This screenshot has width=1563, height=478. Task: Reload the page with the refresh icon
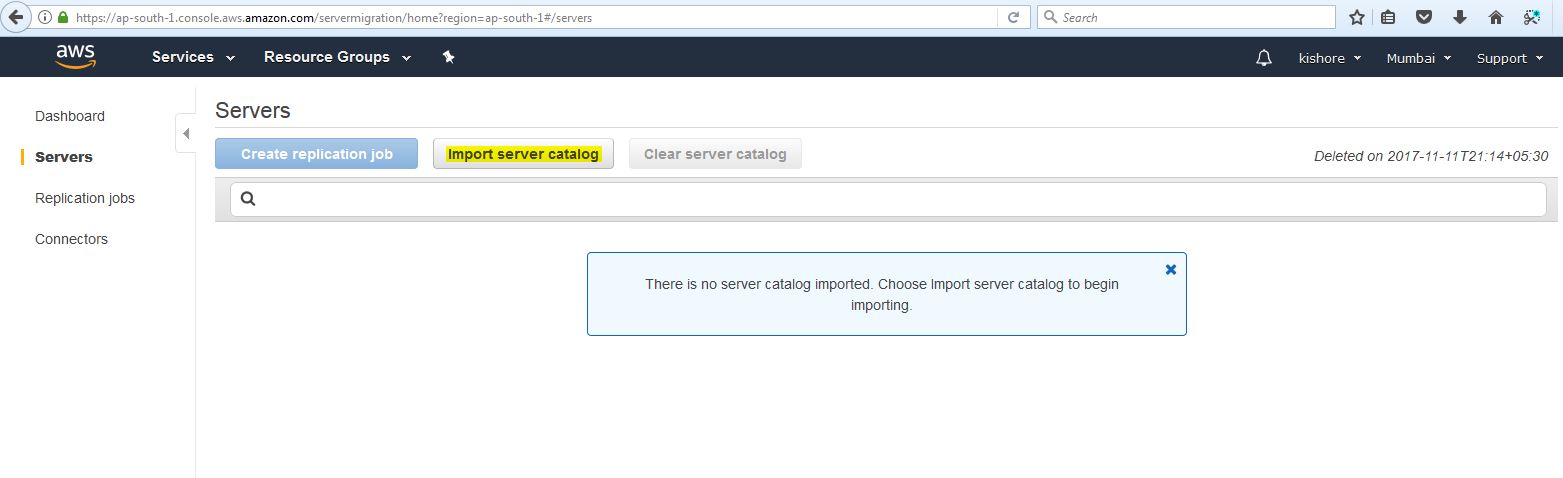point(1013,17)
